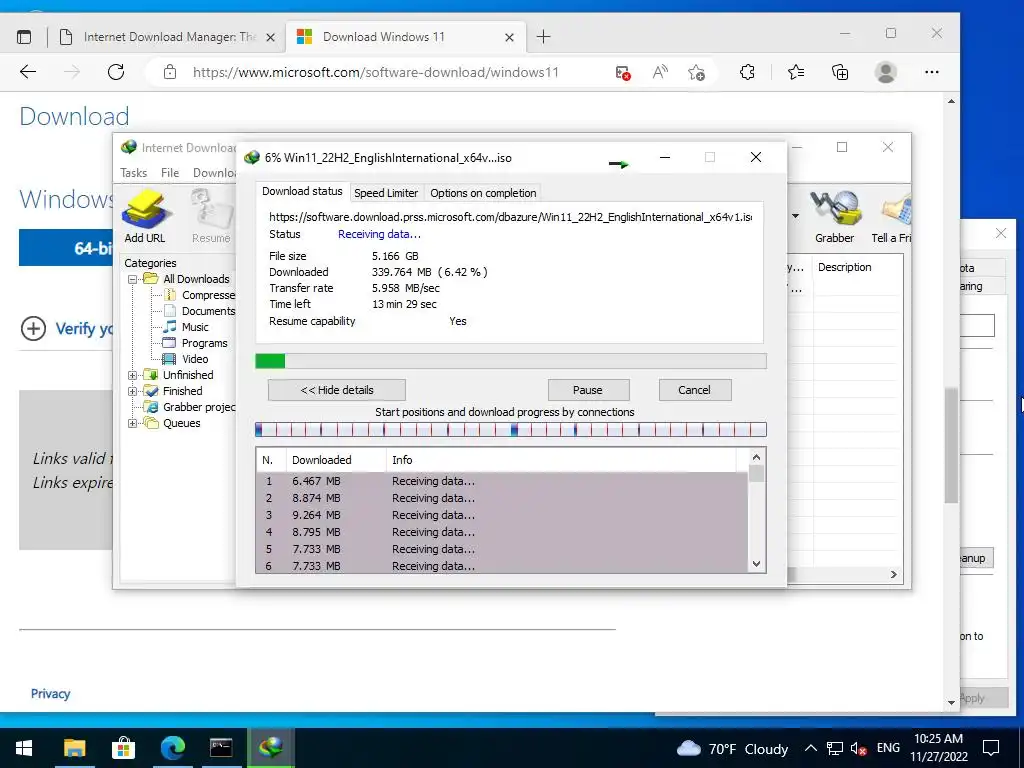The image size is (1024, 768).
Task: Cancel the download
Action: pyautogui.click(x=694, y=390)
